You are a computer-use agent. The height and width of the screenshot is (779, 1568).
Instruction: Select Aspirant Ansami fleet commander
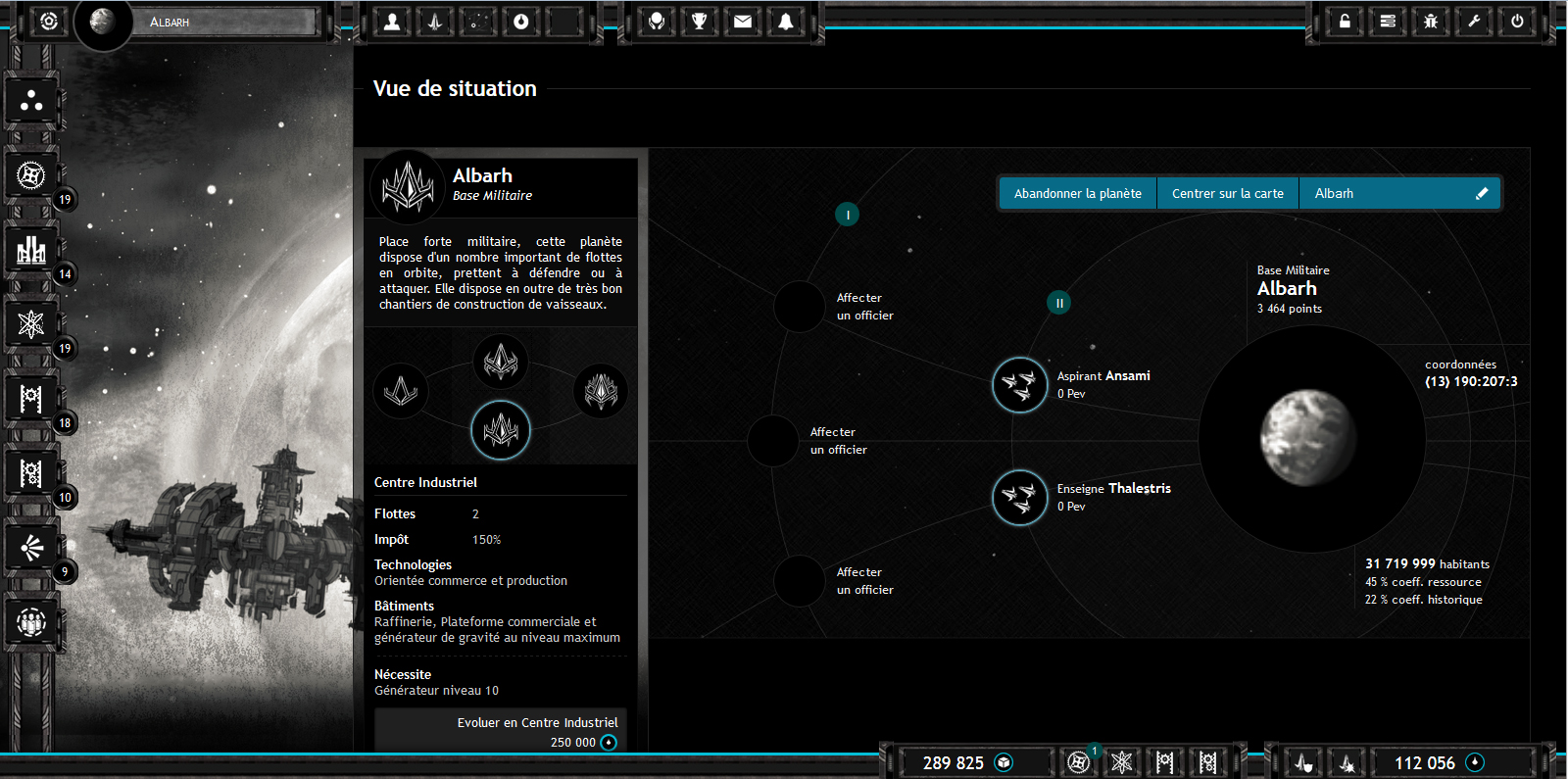pyautogui.click(x=1103, y=375)
